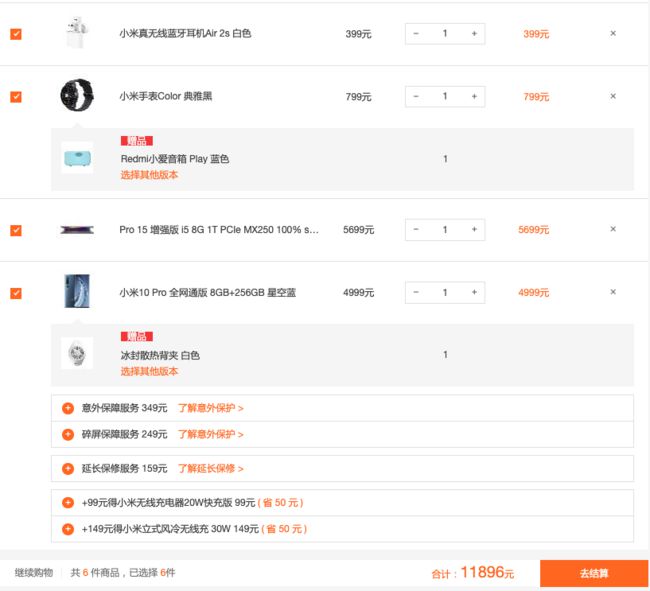Increase quantity of 小米10 Pro

pyautogui.click(x=474, y=292)
